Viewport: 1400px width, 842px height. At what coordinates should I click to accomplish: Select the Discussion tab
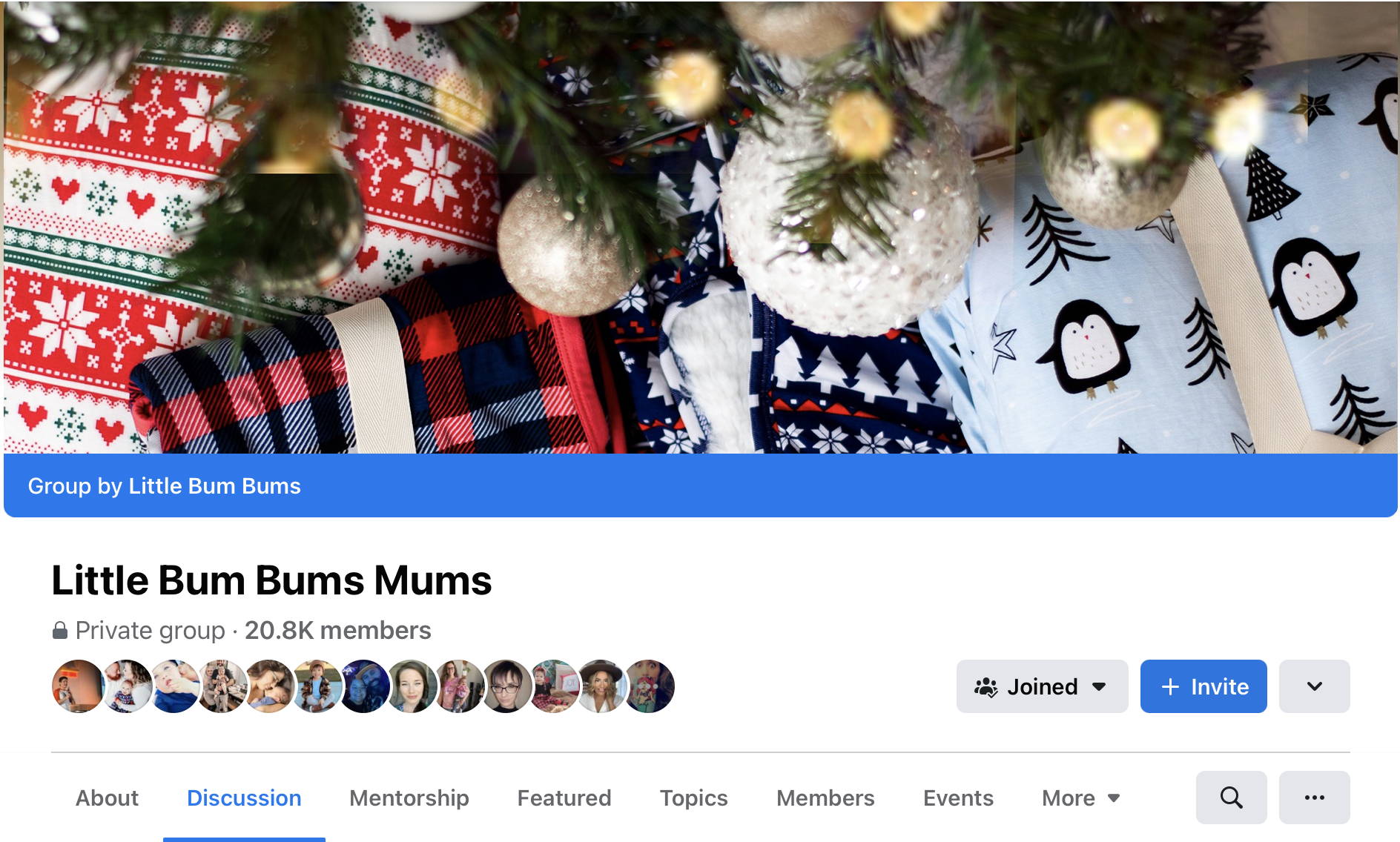pos(244,798)
